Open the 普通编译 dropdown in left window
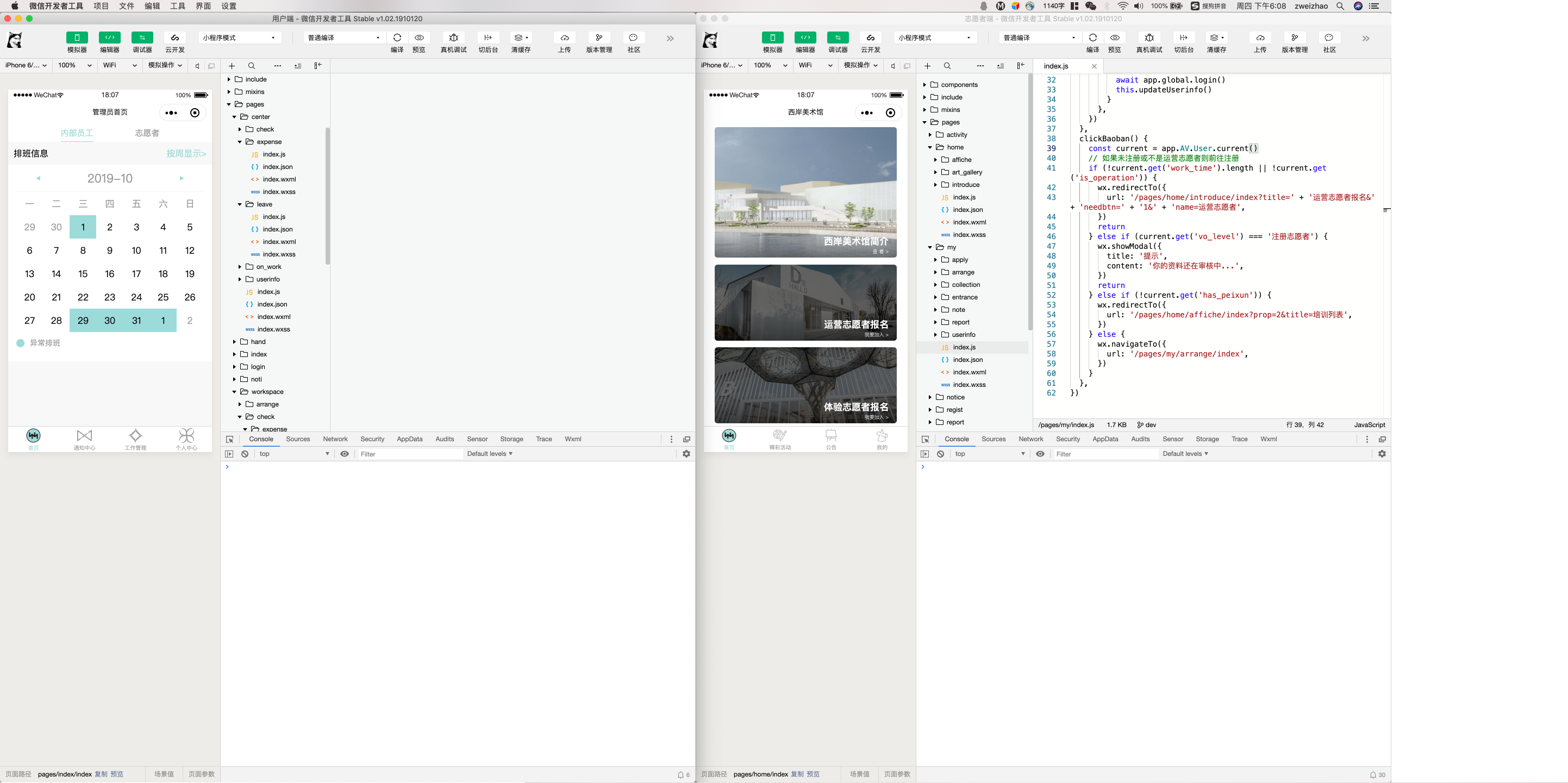 344,37
